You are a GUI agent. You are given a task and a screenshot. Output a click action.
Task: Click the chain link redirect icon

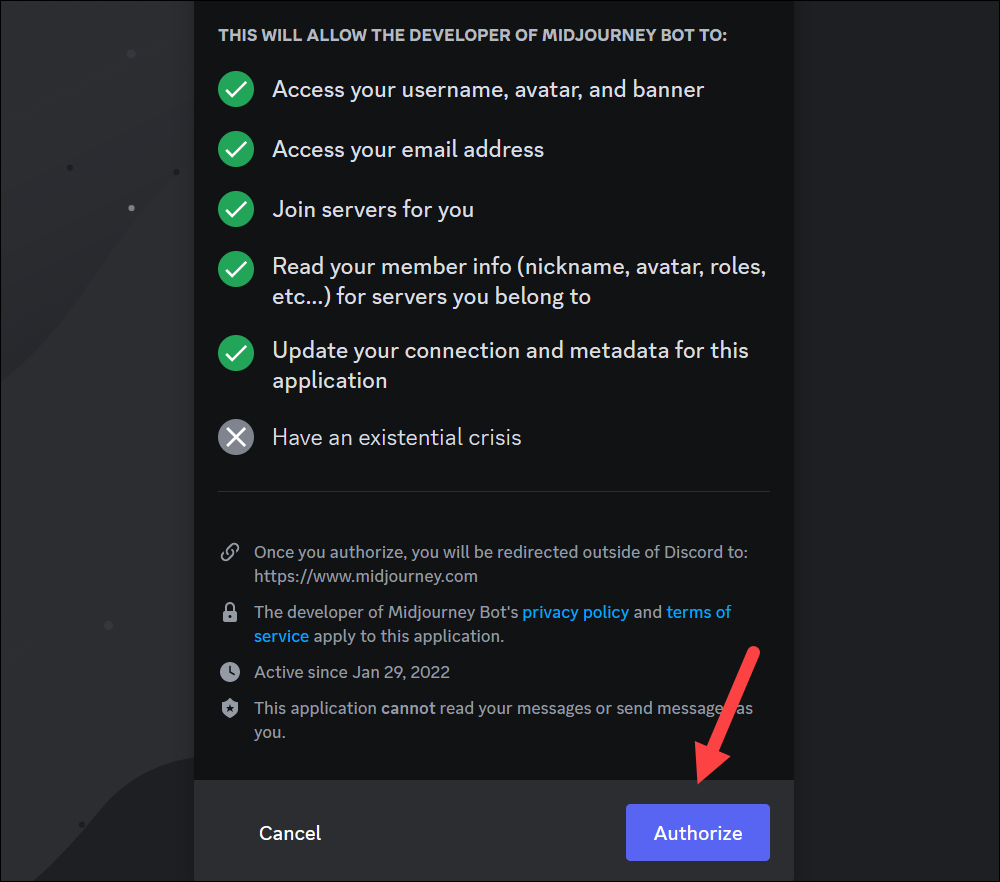[230, 552]
